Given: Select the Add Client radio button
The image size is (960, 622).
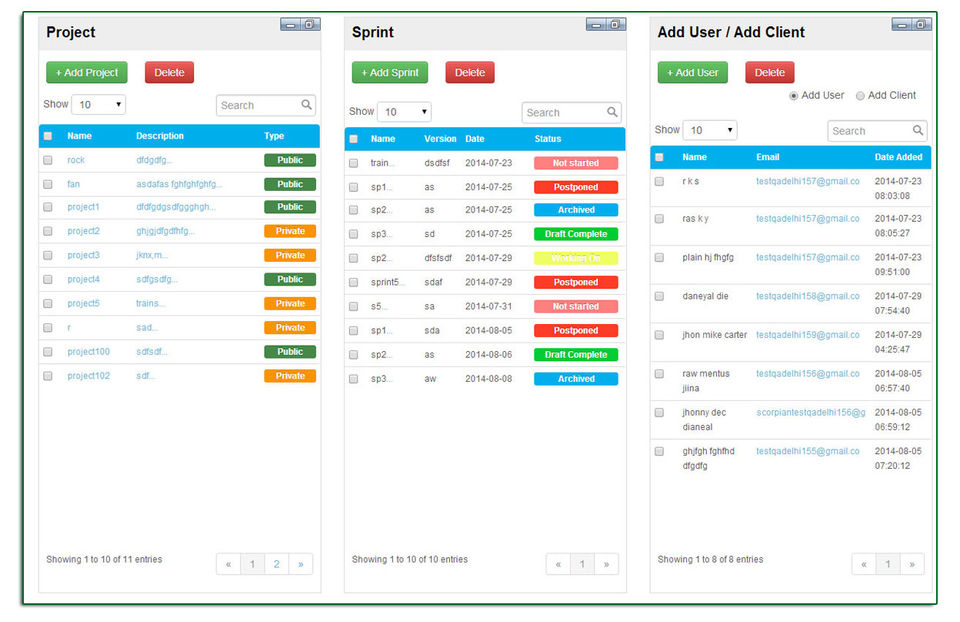Looking at the screenshot, I should 860,96.
